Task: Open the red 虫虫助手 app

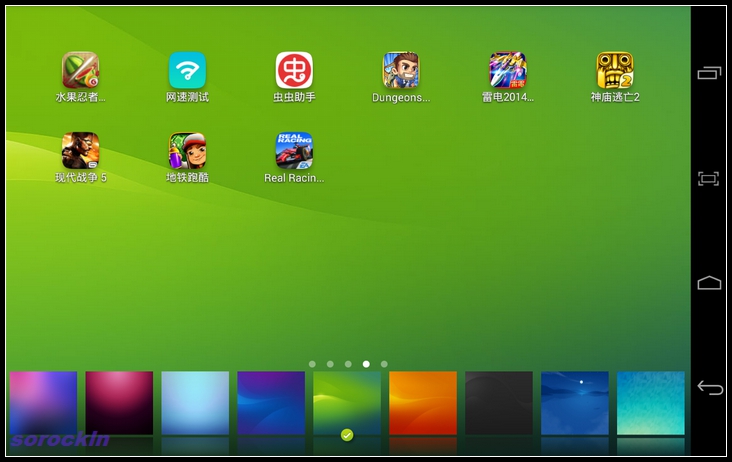Action: (x=294, y=71)
